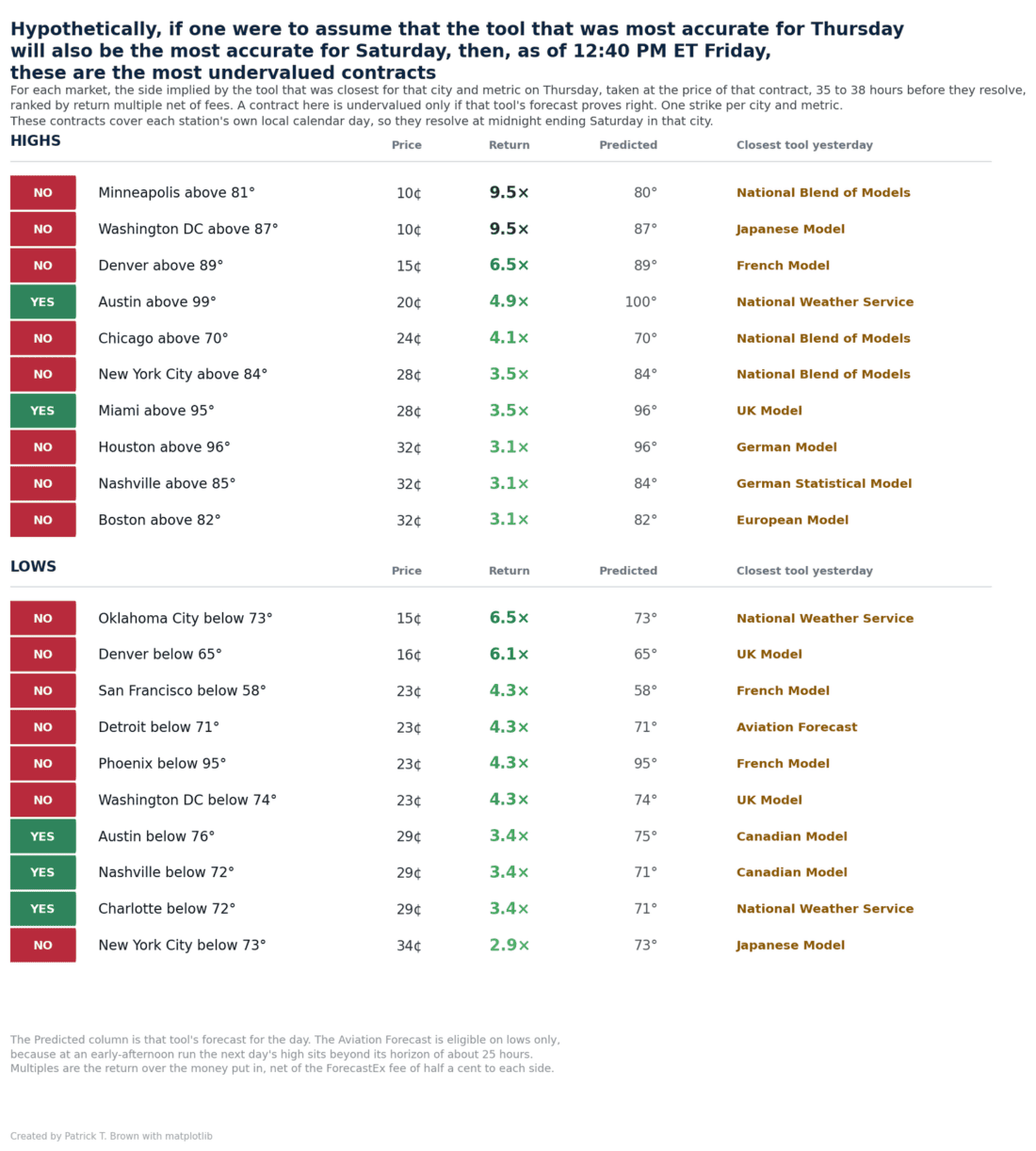This screenshot has height=1151, width=1036.
Task: Click the Closest tool yesterday header under LOWS
Action: pos(804,571)
